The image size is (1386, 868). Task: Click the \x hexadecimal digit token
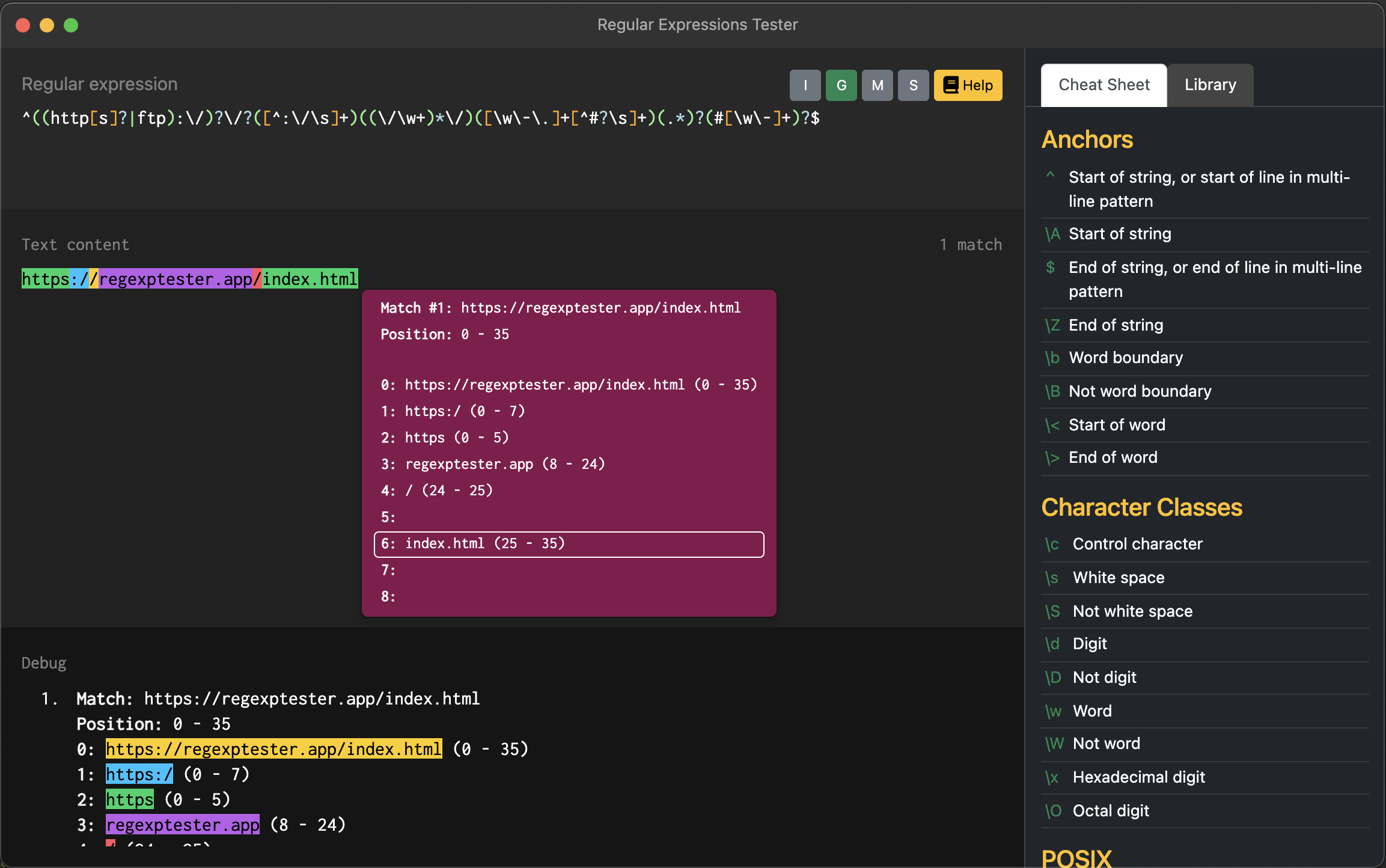(1052, 777)
